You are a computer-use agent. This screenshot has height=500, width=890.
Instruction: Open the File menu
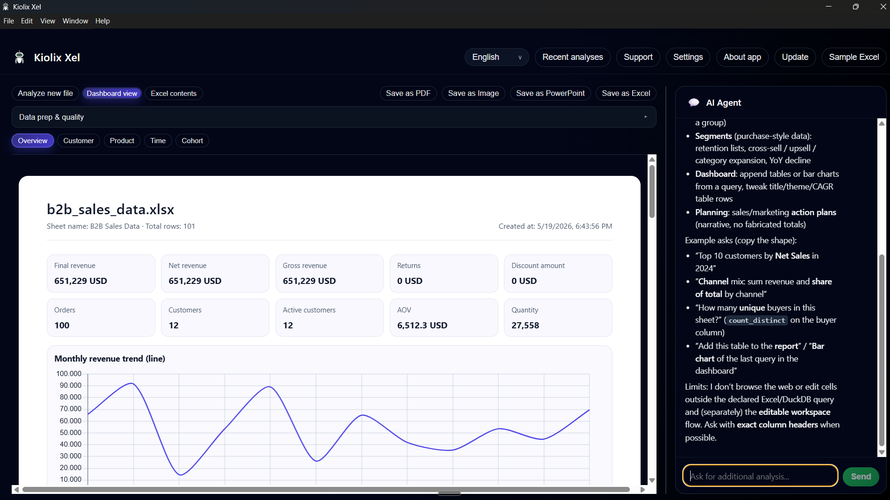(x=9, y=21)
